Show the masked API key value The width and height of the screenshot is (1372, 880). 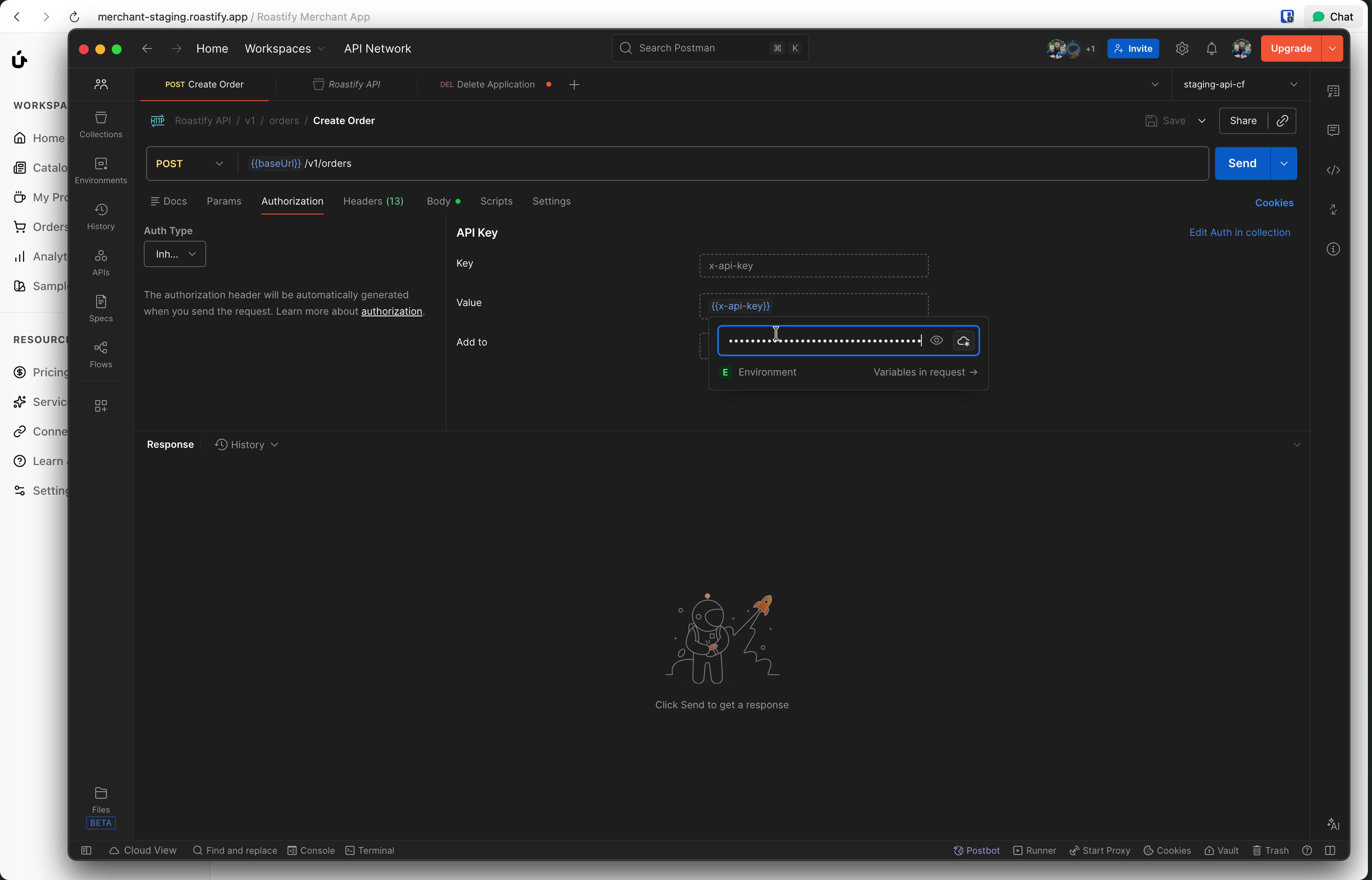936,341
